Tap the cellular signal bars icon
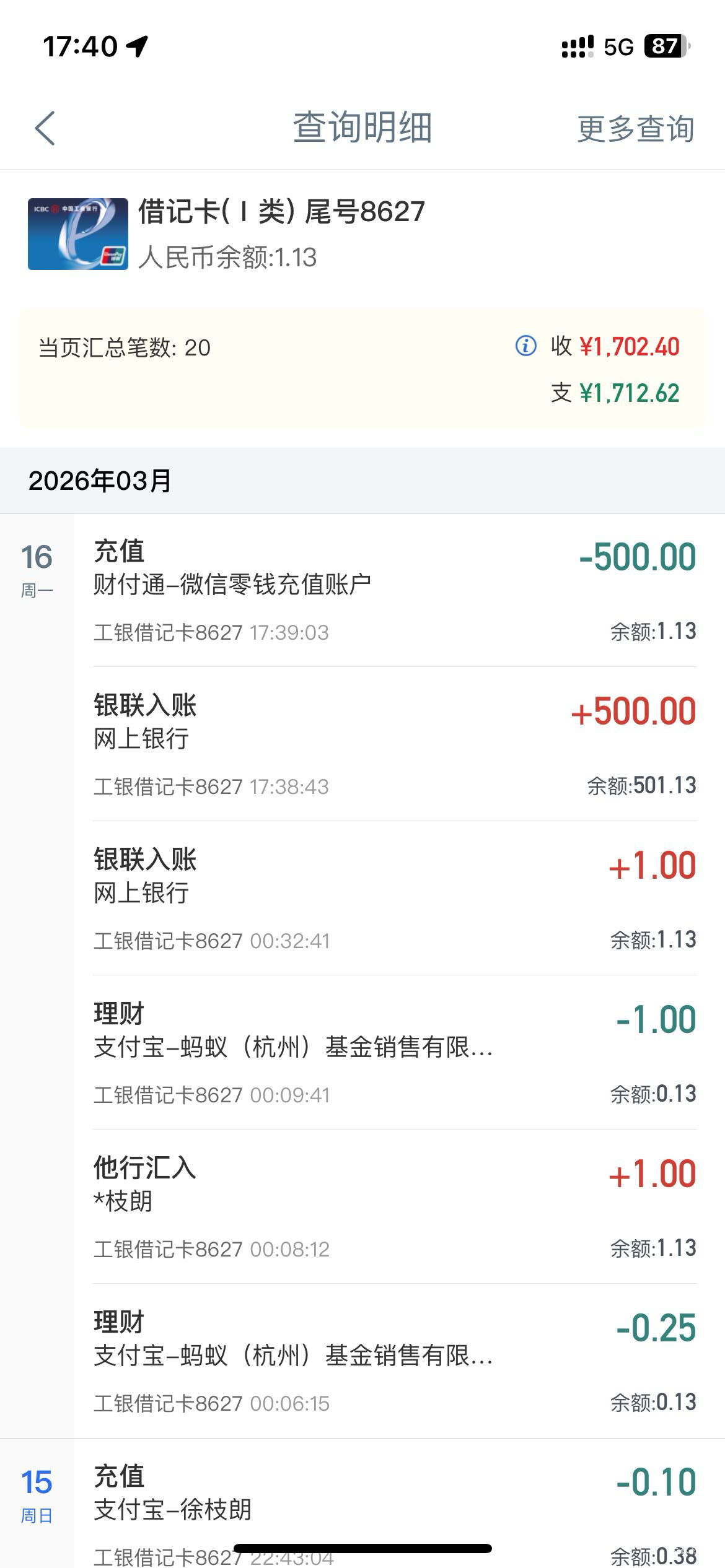725x1568 pixels. pos(577,47)
